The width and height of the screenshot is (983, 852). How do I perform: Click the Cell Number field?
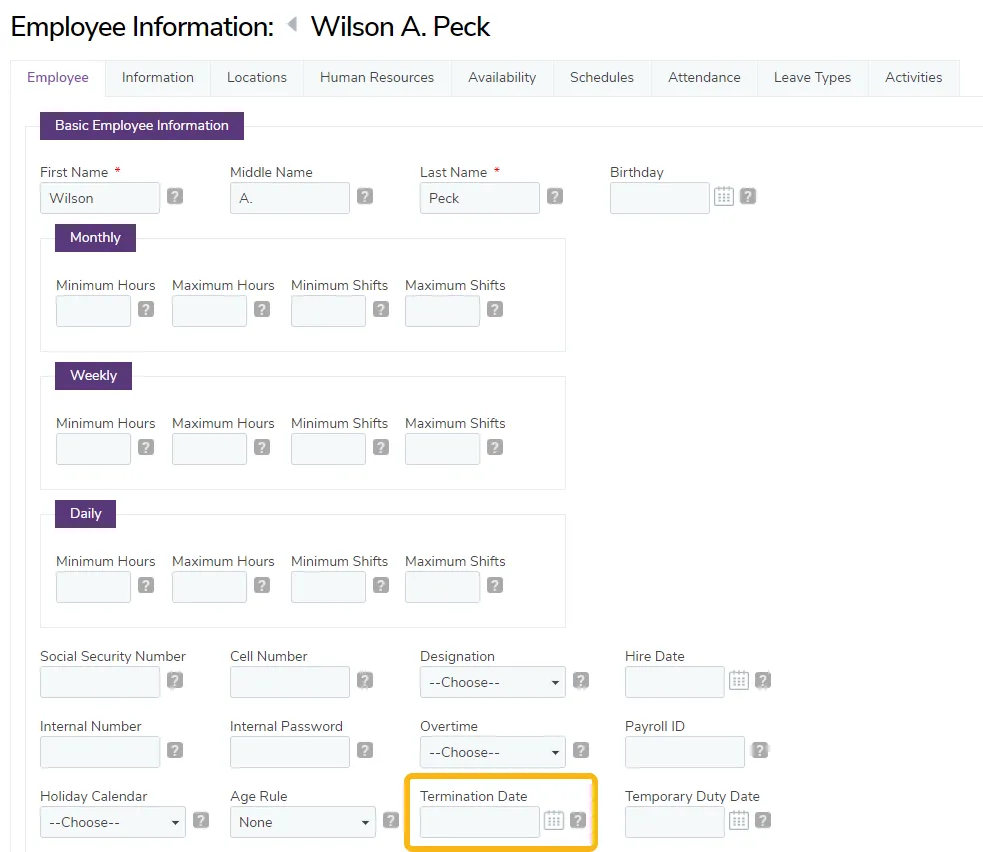(x=290, y=682)
